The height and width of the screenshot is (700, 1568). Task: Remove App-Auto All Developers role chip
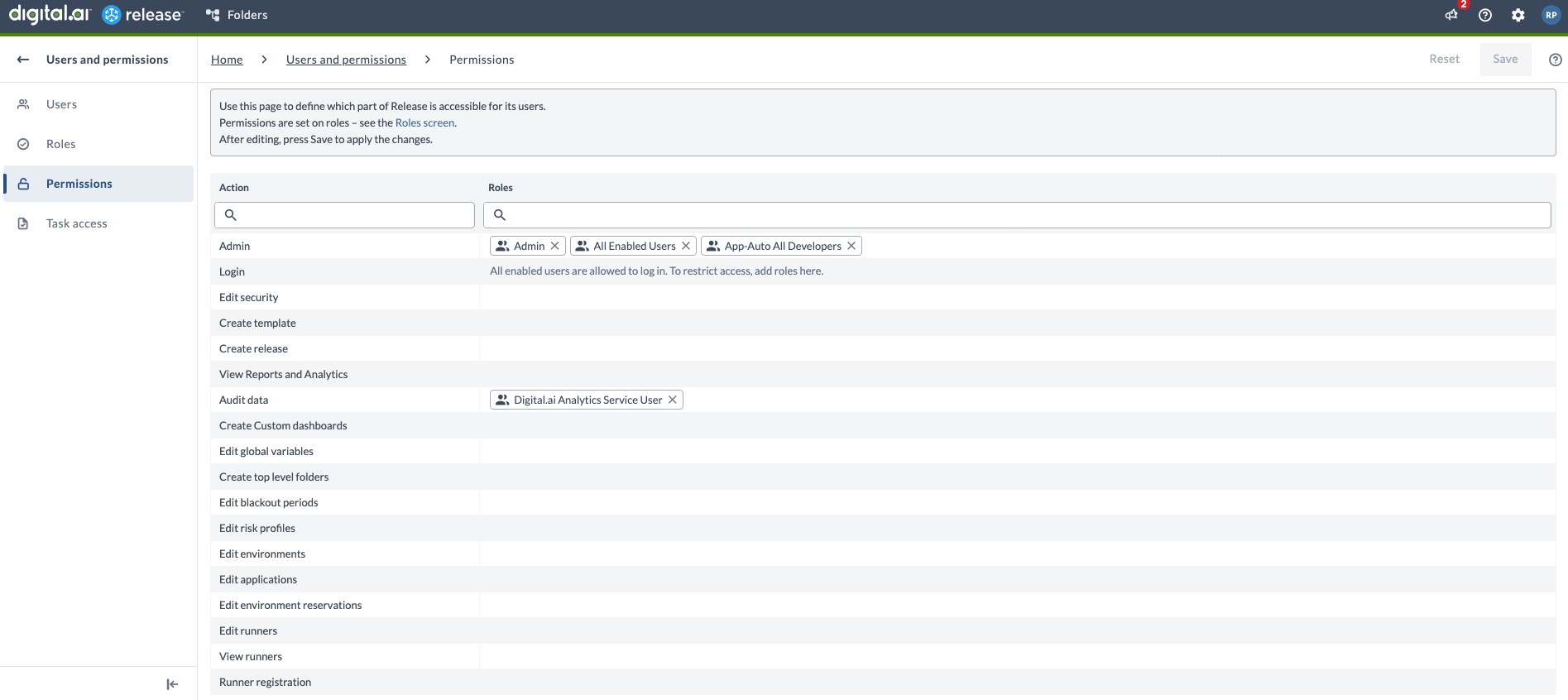pyautogui.click(x=851, y=246)
